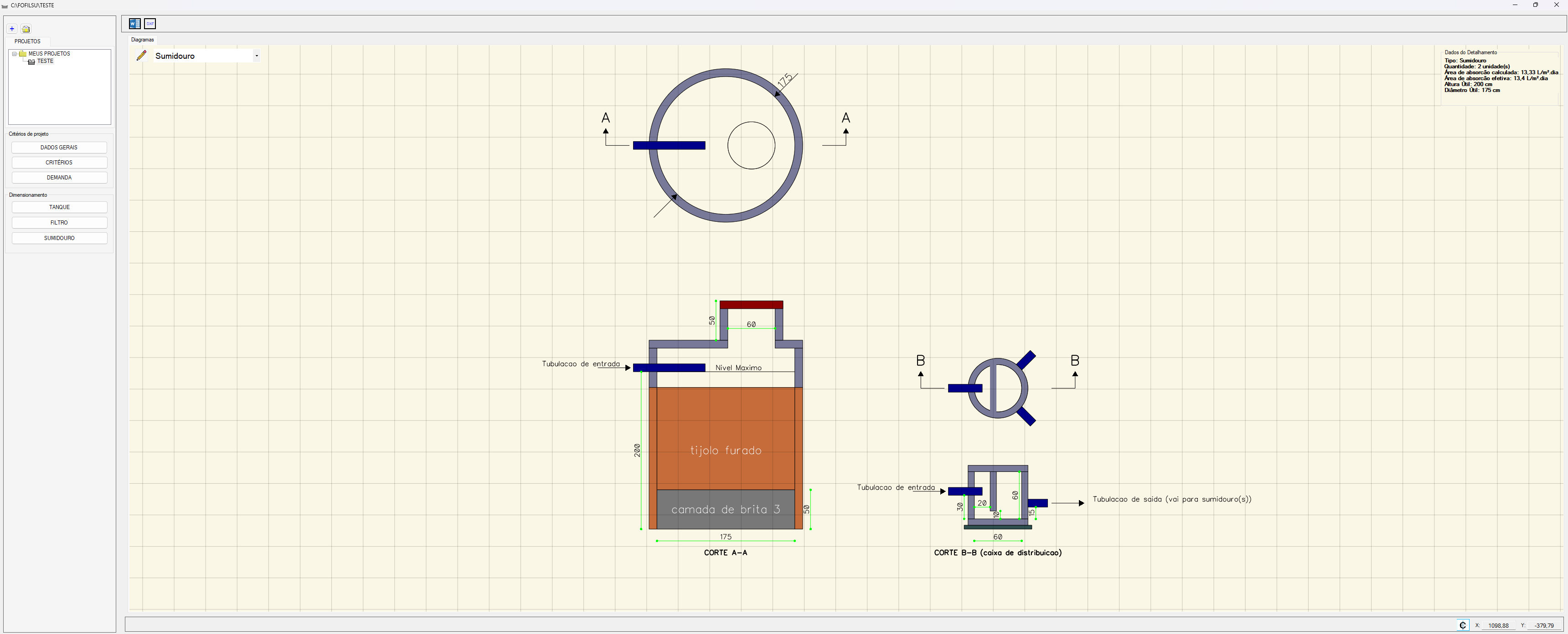
Task: Click 'Tubulacao de entrada' label near Corte A-A
Action: pos(581,364)
